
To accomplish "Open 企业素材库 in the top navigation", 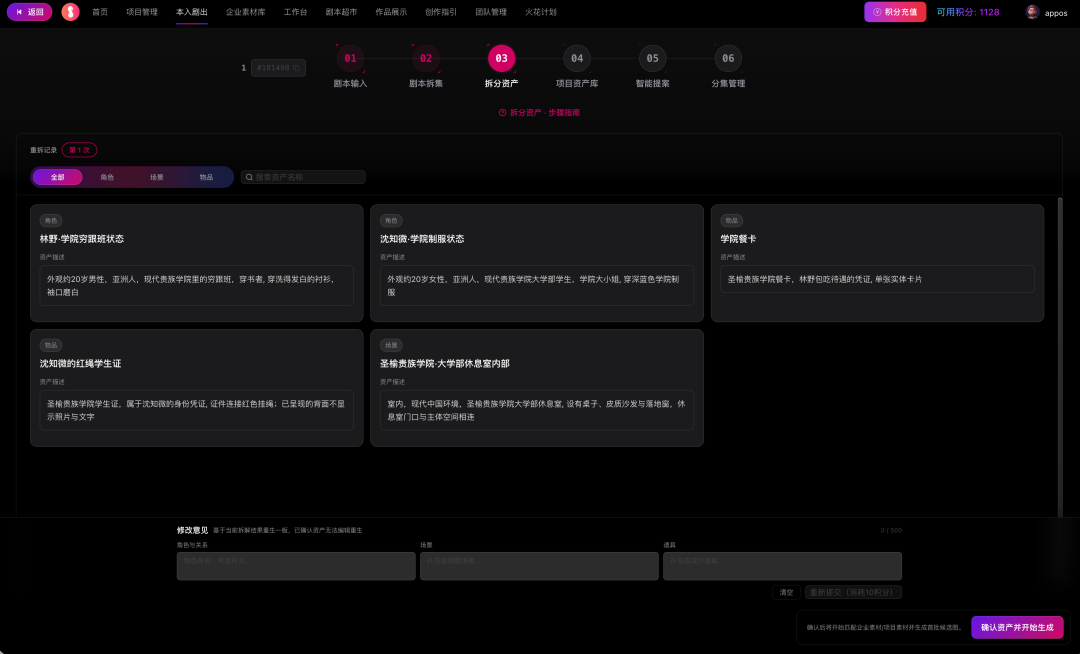I will 245,12.
